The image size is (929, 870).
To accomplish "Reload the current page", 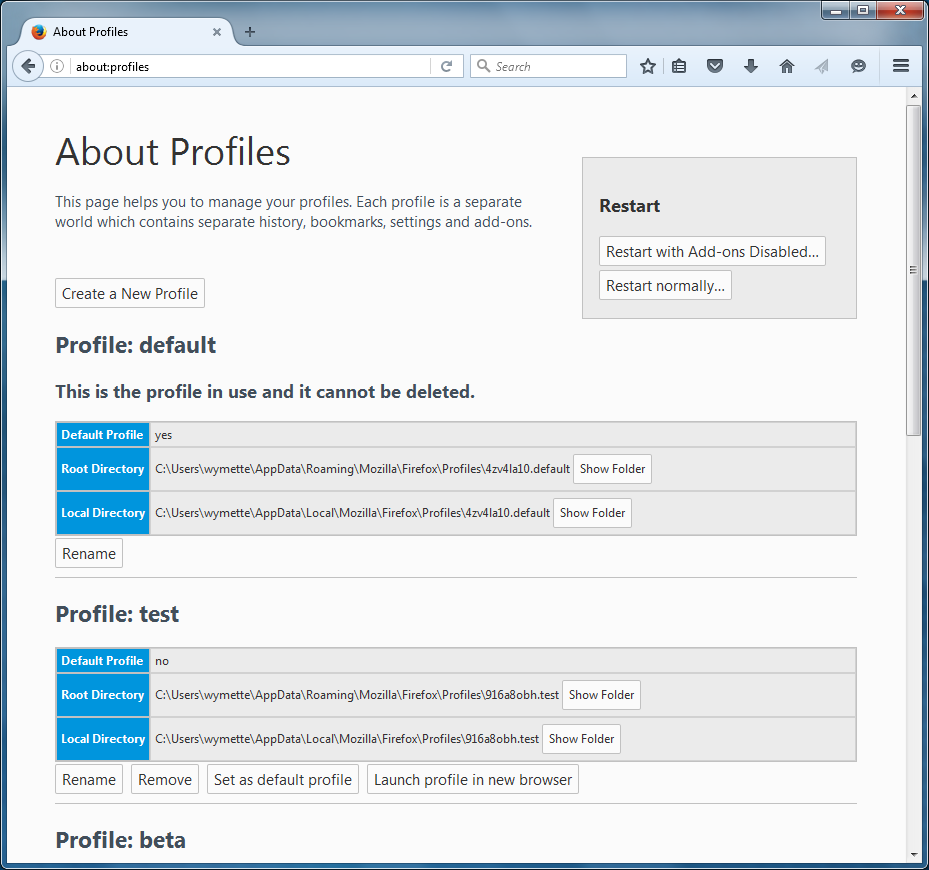I will point(447,66).
